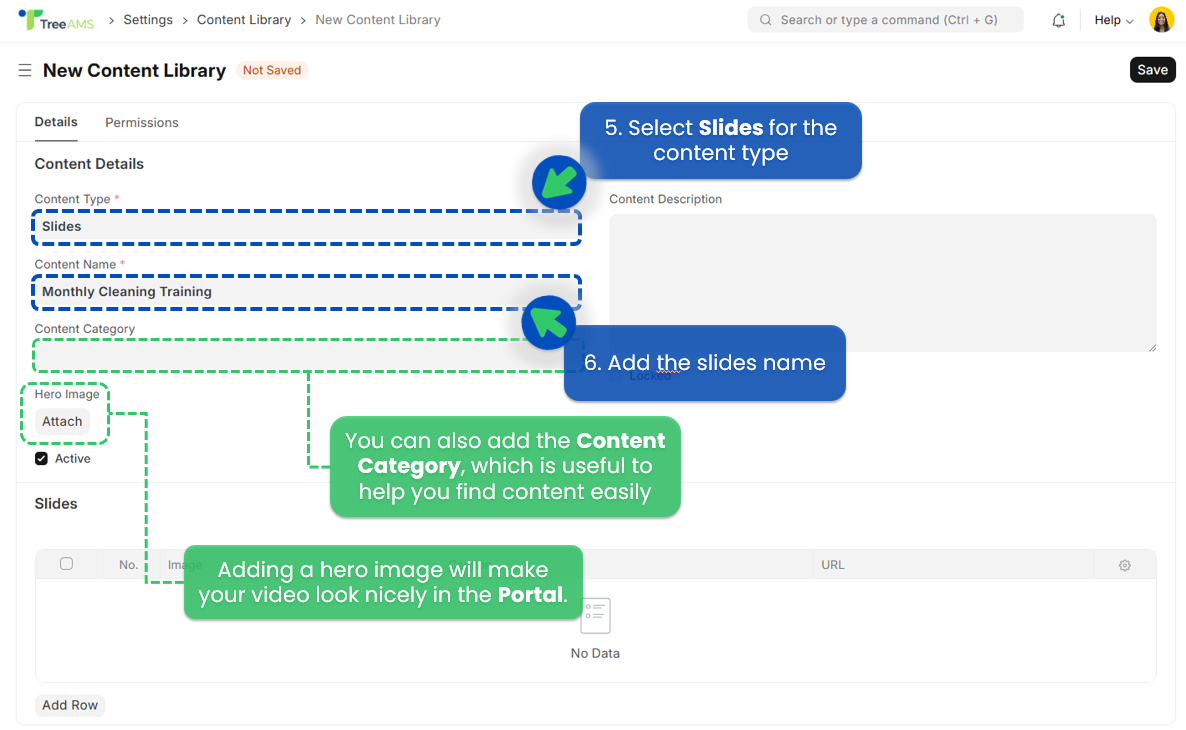This screenshot has width=1186, height=730.
Task: Select all rows checkbox in Slides table
Action: (x=67, y=564)
